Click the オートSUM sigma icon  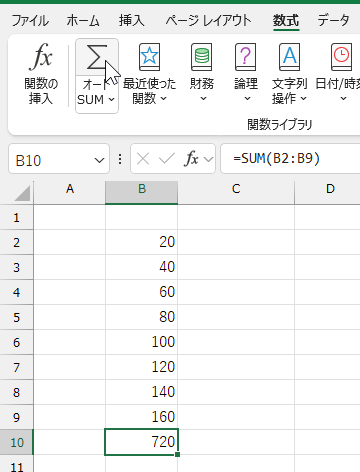tap(97, 57)
